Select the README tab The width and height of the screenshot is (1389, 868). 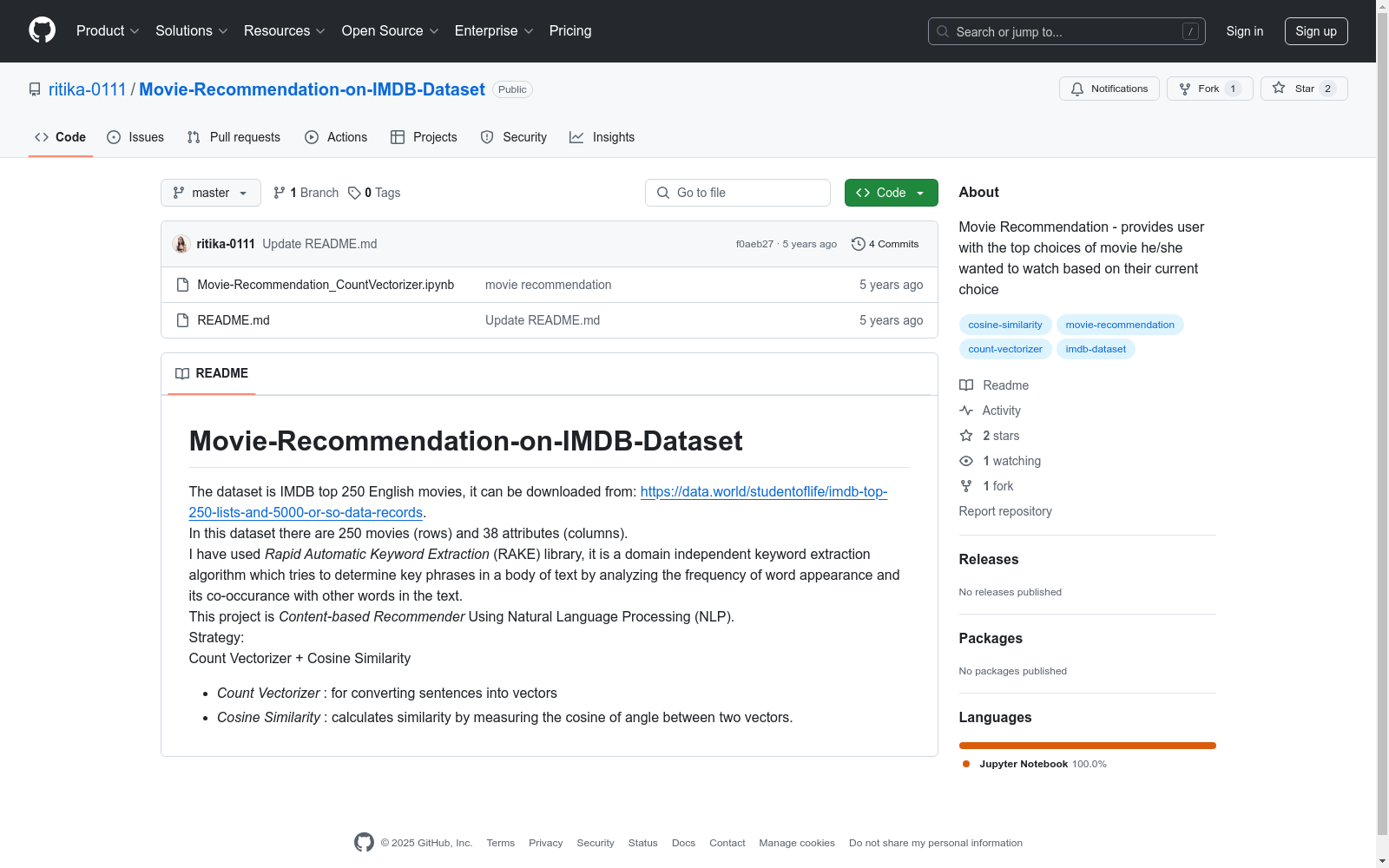click(212, 373)
